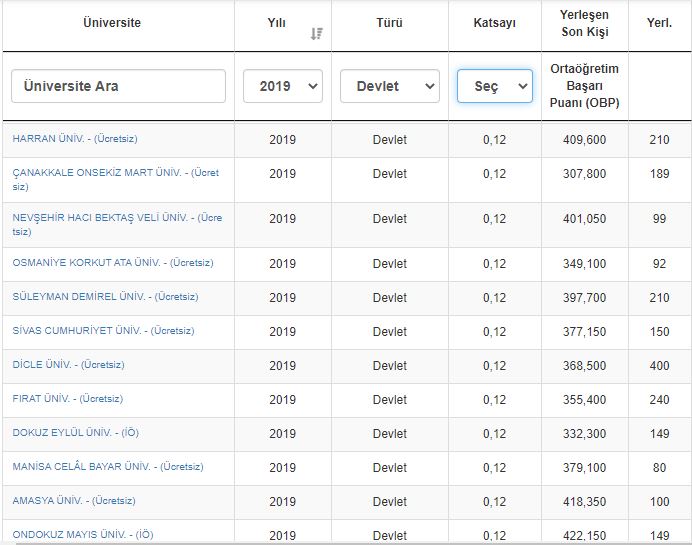Open the Seç coefficient dropdown

click(495, 86)
